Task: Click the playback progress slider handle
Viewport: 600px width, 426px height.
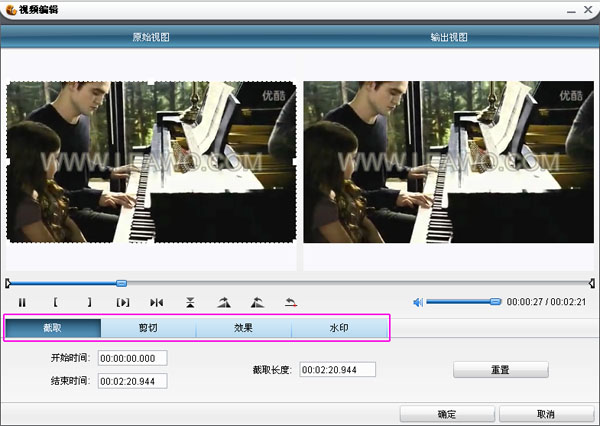Action: tap(121, 283)
